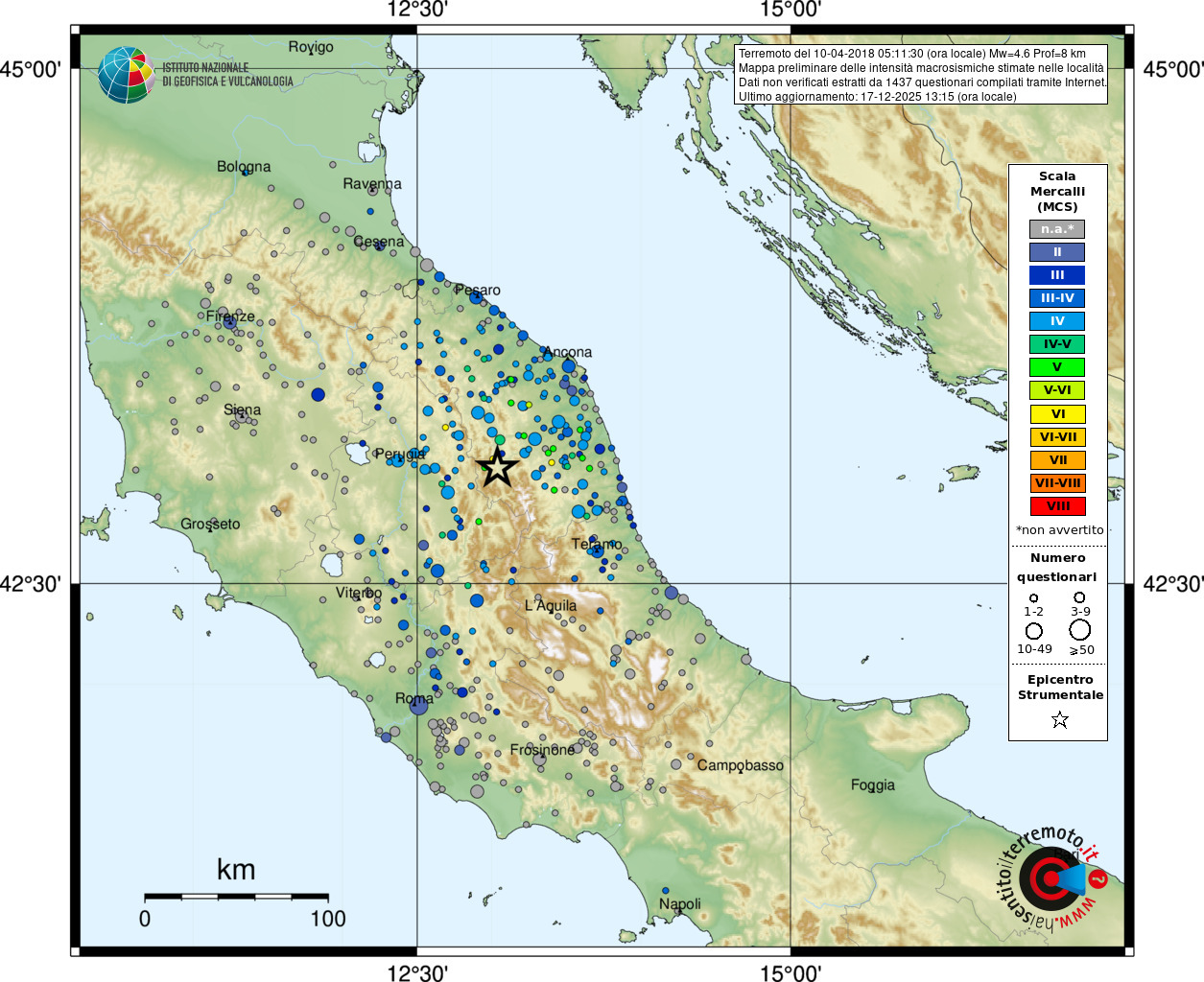Image resolution: width=1204 pixels, height=982 pixels.
Task: Click the Bologna city label
Action: click(244, 167)
